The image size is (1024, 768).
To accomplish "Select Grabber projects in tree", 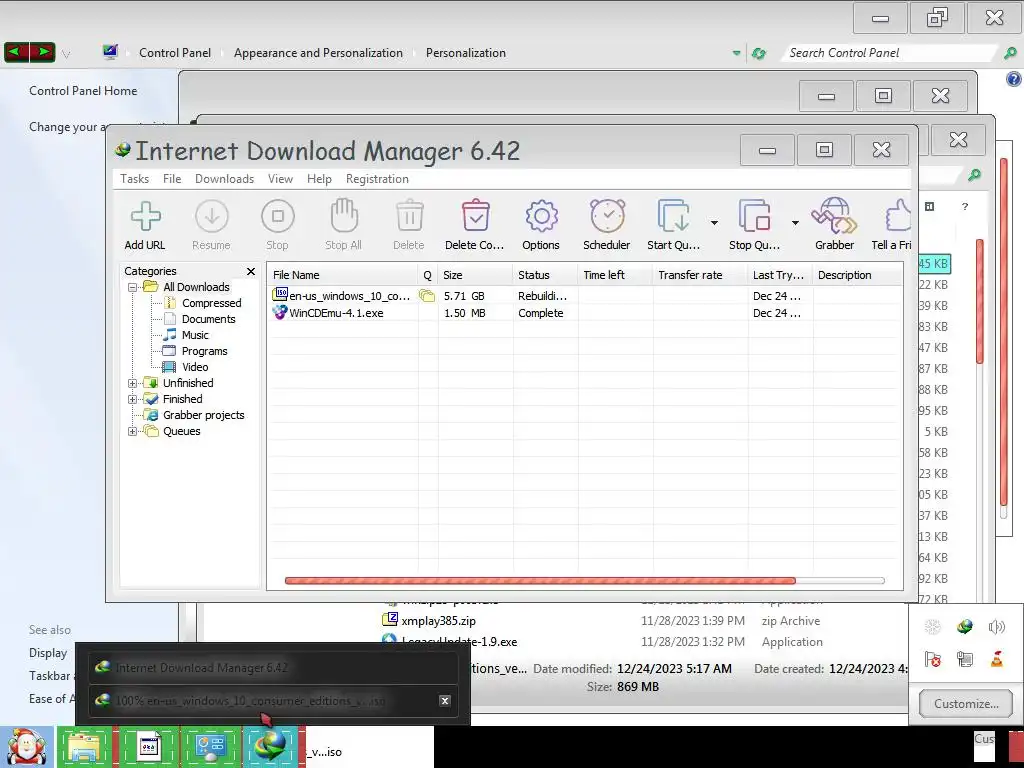I will coord(204,415).
